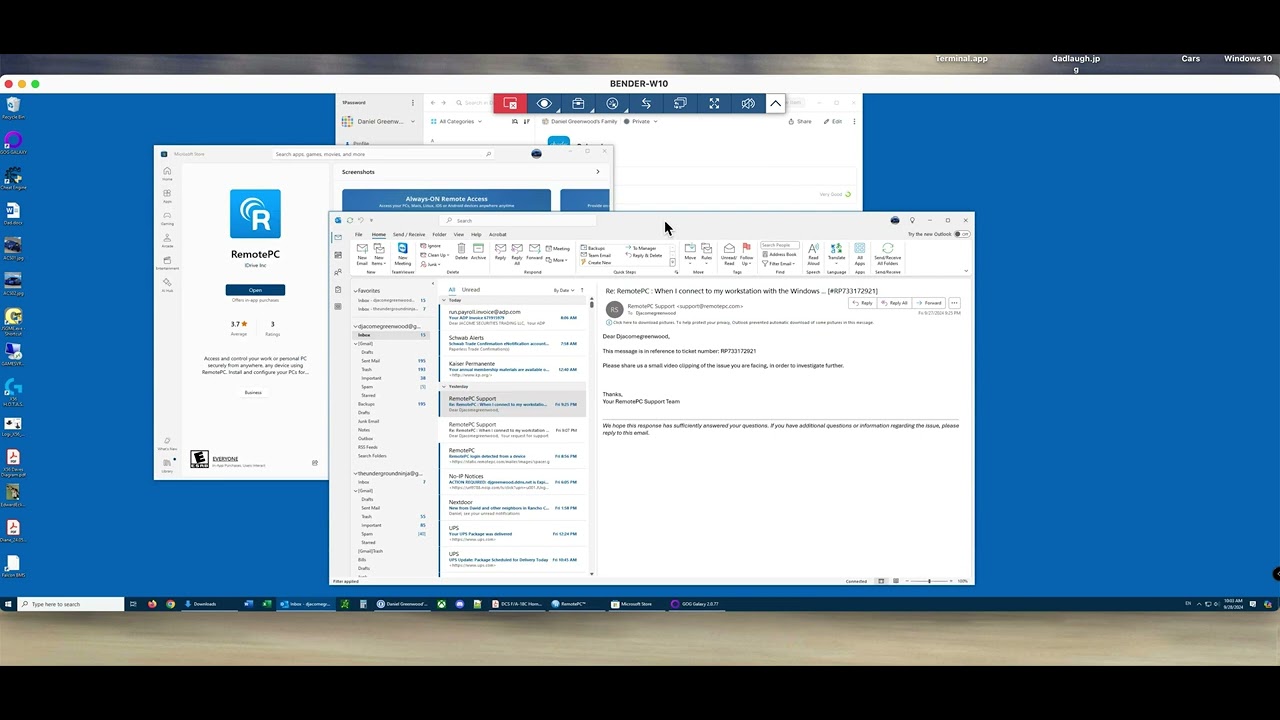Click the ribbon Forward icon in Outlook
The image size is (1280, 720).
coord(534,251)
